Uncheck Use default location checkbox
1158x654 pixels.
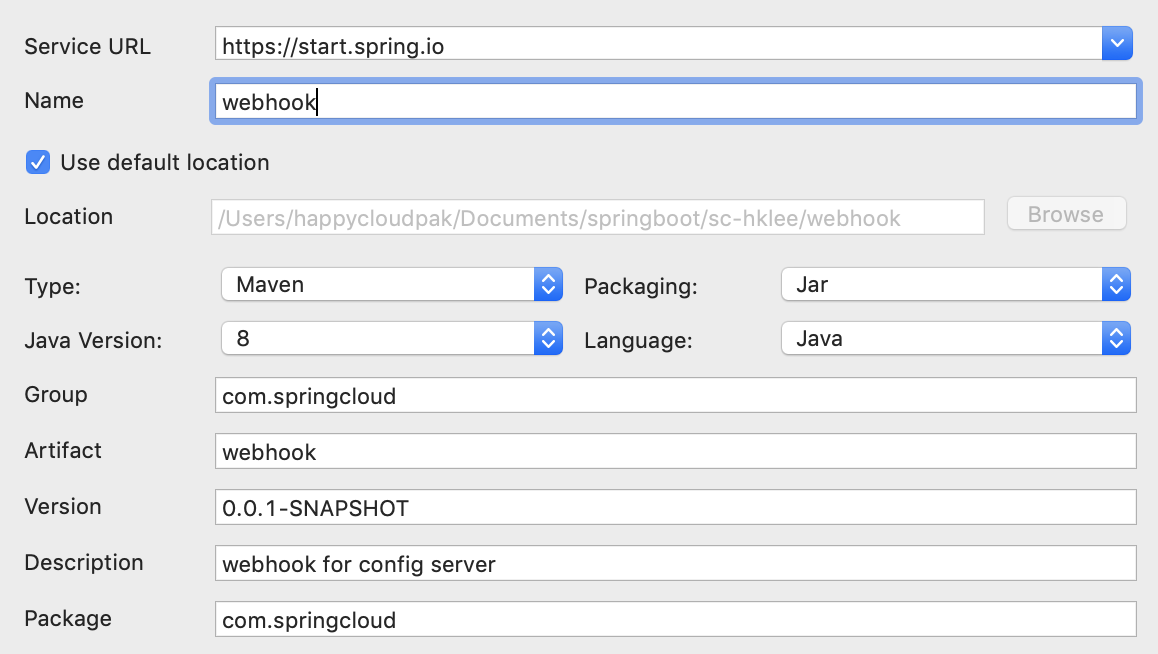[38, 162]
